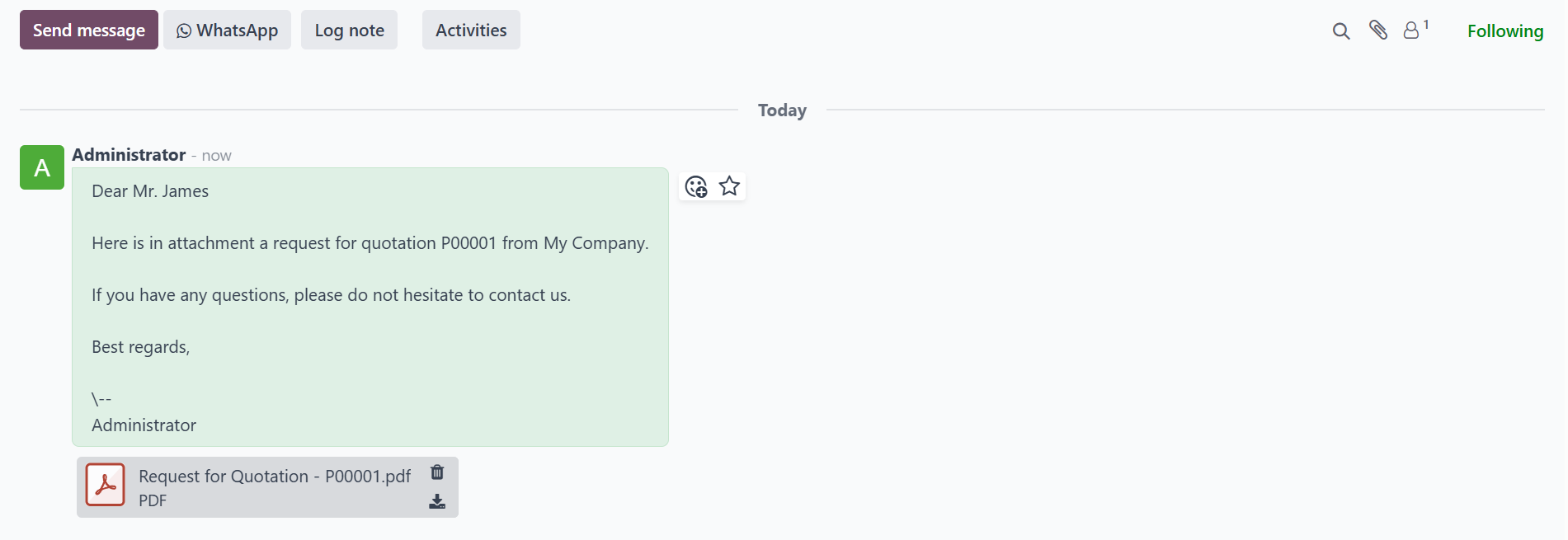The image size is (1568, 540).
Task: Open the Activities scheduler
Action: (x=471, y=30)
